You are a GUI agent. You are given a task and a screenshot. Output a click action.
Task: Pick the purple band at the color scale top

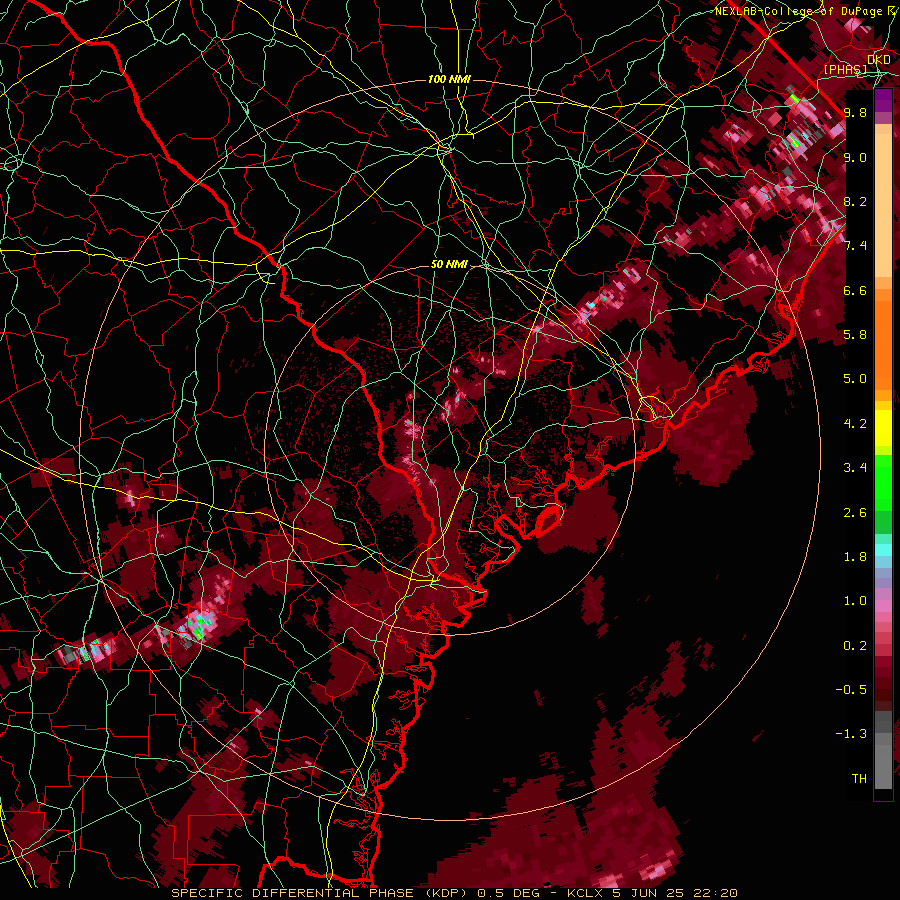pyautogui.click(x=883, y=100)
